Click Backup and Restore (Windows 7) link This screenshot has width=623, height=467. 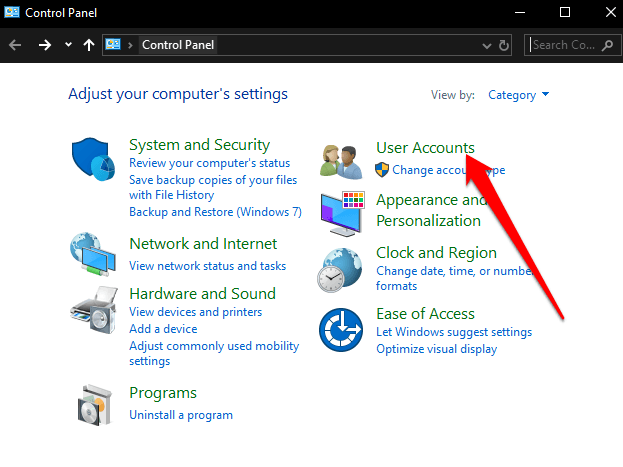coord(215,212)
